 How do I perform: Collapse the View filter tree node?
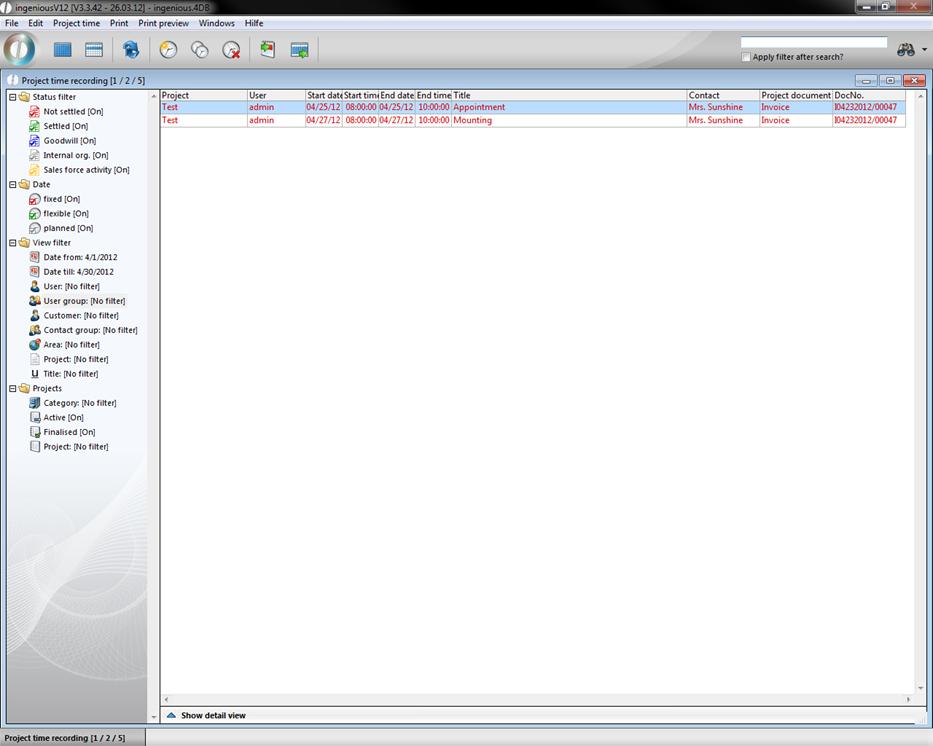tap(12, 243)
